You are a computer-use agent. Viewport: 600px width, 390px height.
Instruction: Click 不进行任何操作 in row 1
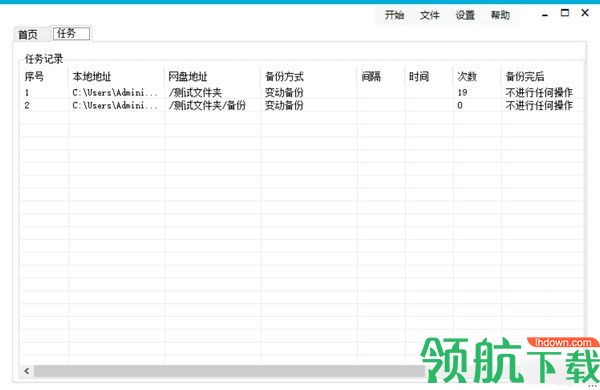539,93
